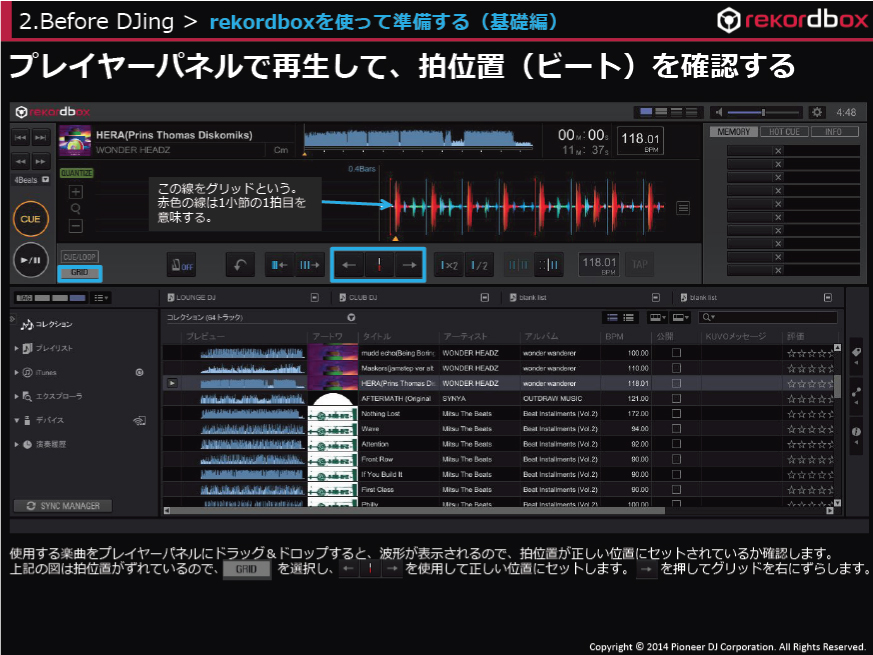
Task: Open the tag list side panel icon
Action: pyautogui.click(x=856, y=352)
